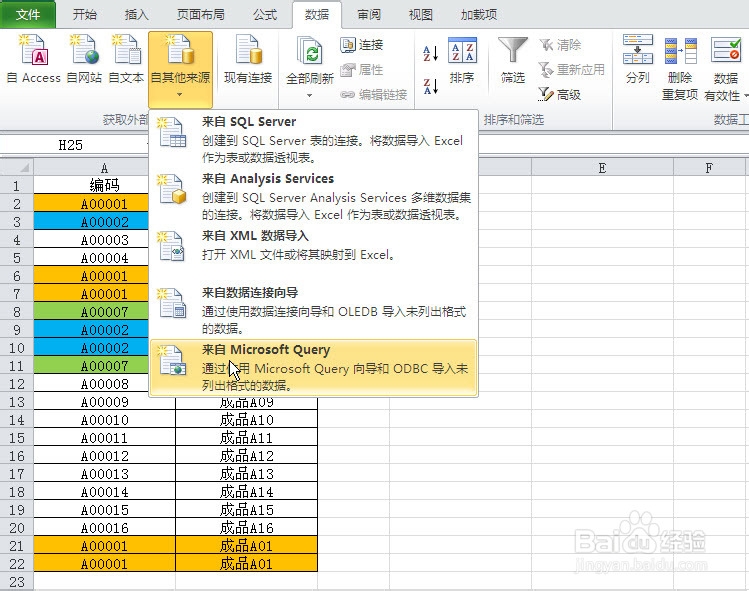Image resolution: width=749 pixels, height=591 pixels.
Task: Click 编辑链接 edit links
Action: click(x=374, y=95)
